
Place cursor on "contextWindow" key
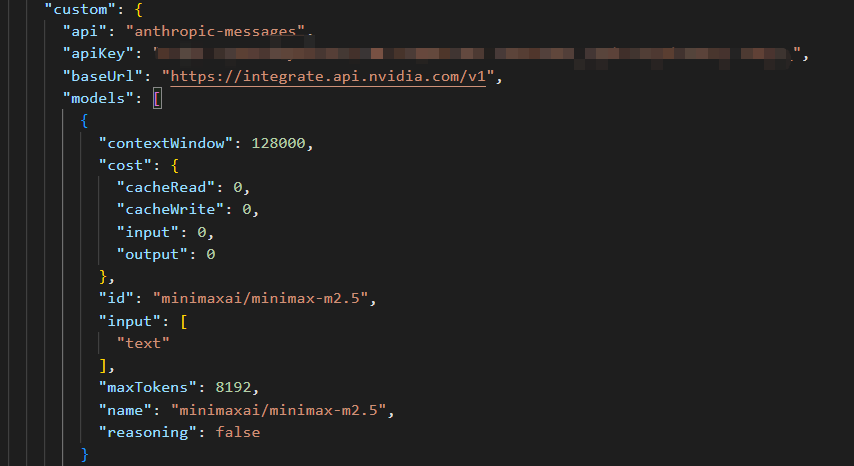coord(165,143)
